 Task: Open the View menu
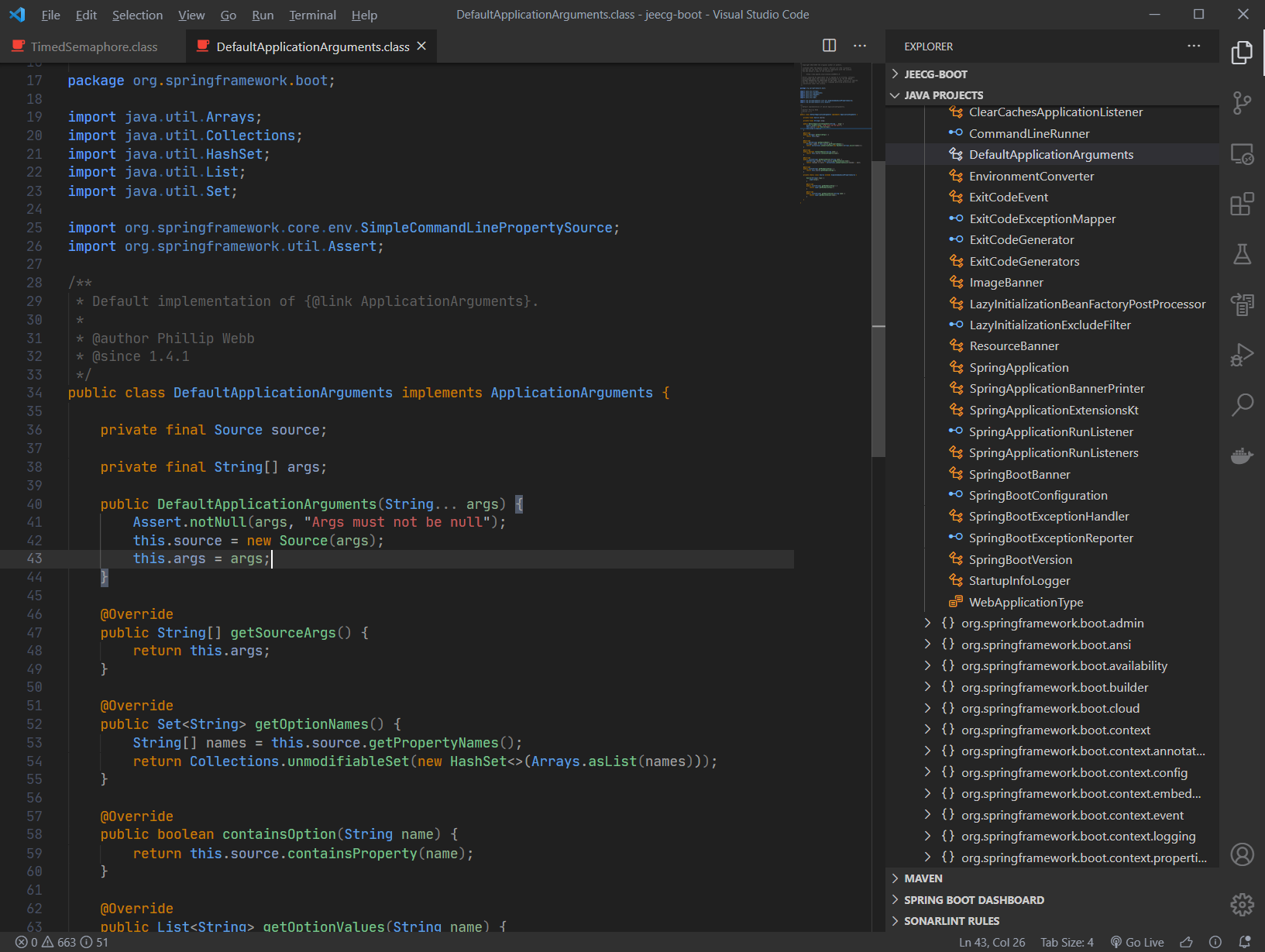pyautogui.click(x=191, y=15)
